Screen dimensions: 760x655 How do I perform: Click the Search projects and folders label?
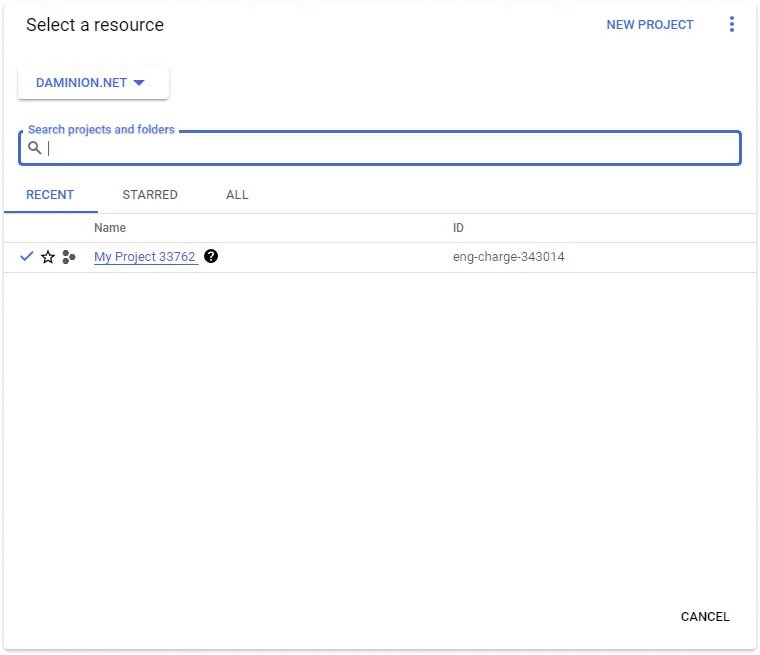coord(101,130)
